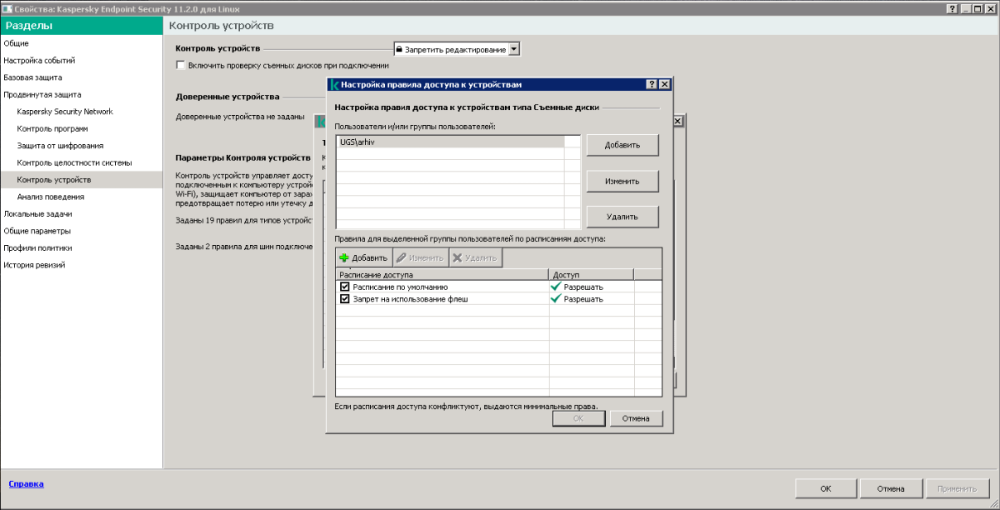Select the UGS\arhiv user entry

click(x=450, y=142)
